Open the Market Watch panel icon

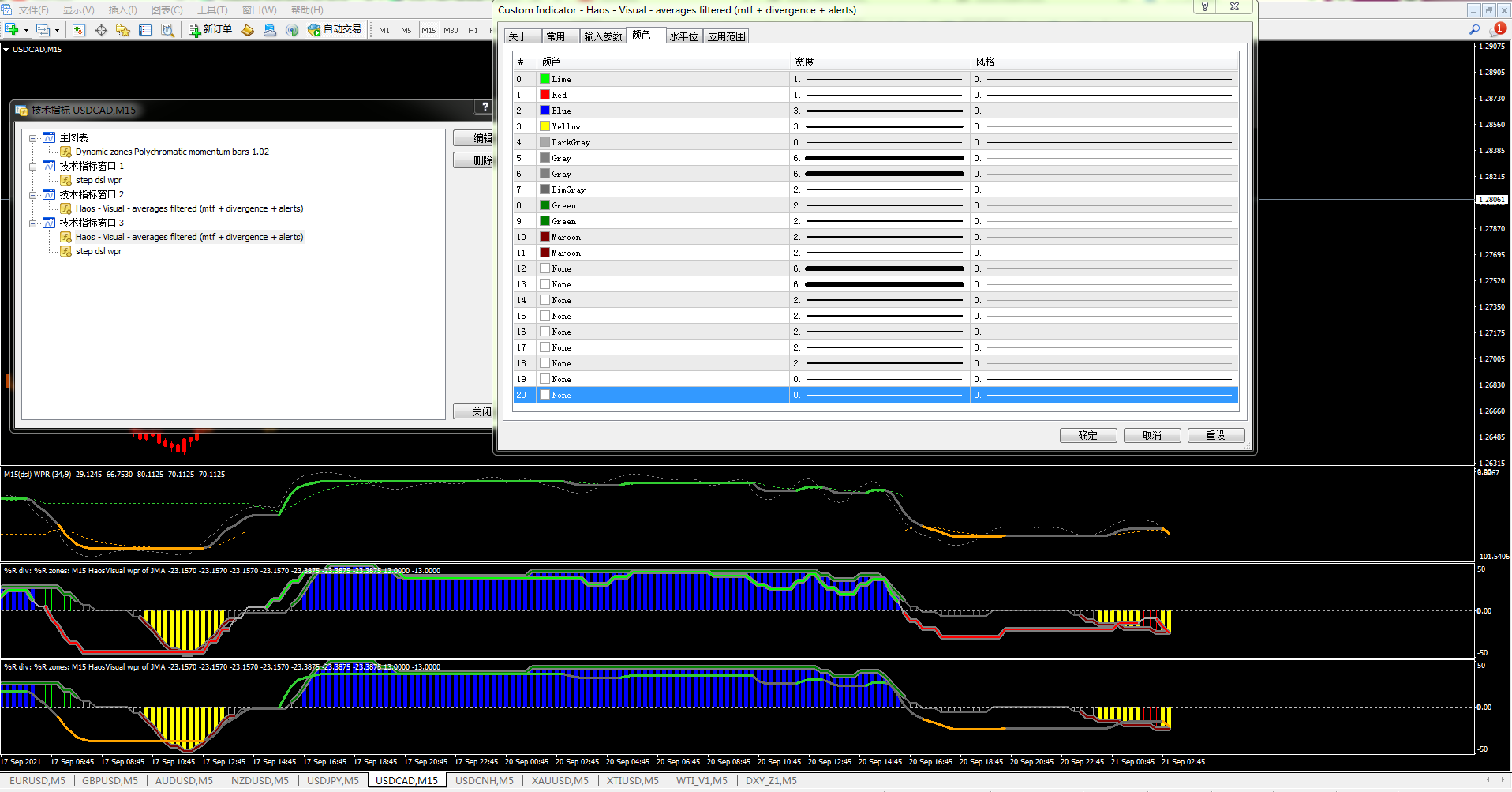(x=78, y=30)
